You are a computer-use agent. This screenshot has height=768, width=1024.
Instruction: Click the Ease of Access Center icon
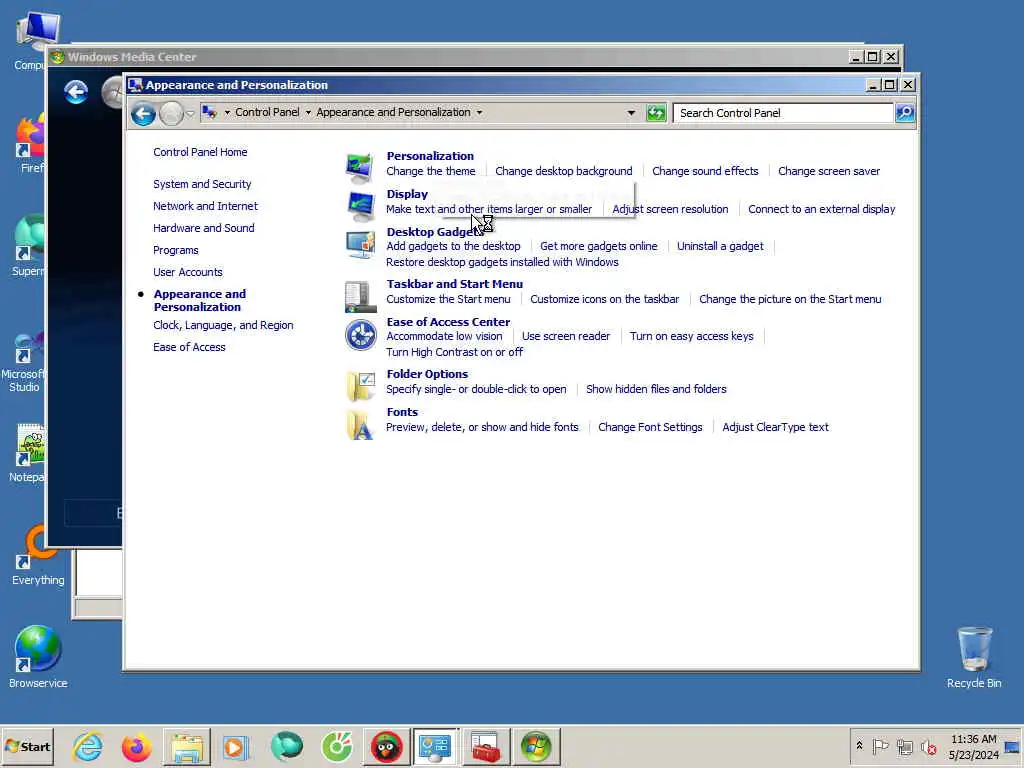360,334
